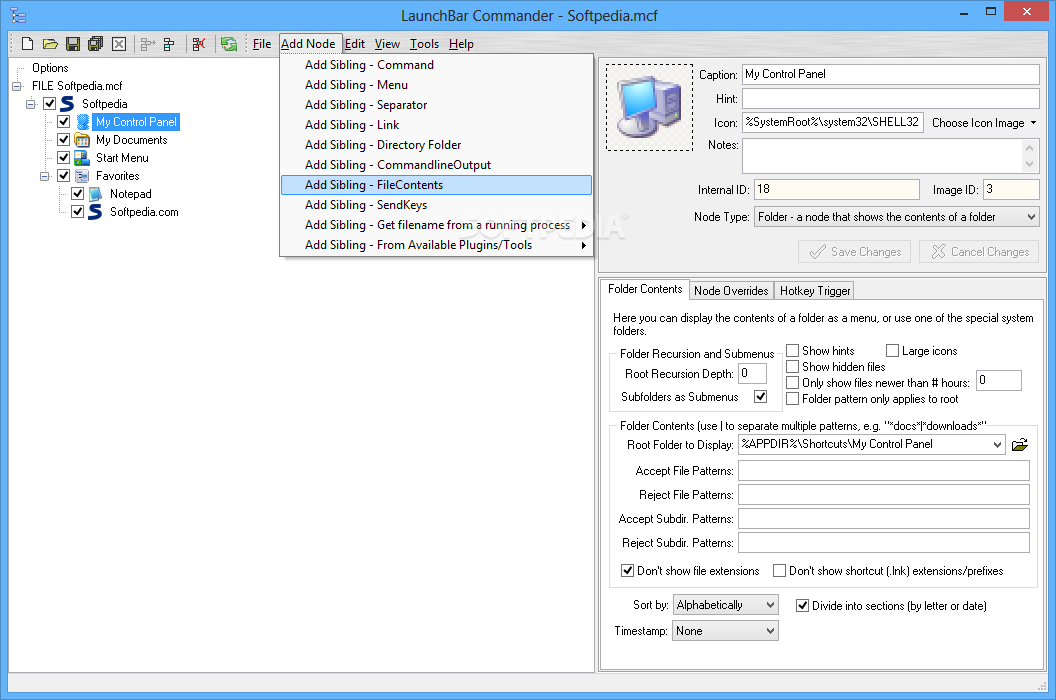Click the Caption input field
This screenshot has width=1056, height=700.
click(890, 74)
